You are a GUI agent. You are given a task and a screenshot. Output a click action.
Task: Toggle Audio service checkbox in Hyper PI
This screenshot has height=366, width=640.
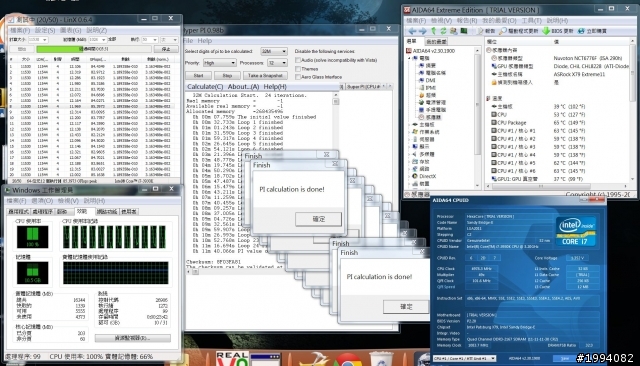tap(298, 60)
